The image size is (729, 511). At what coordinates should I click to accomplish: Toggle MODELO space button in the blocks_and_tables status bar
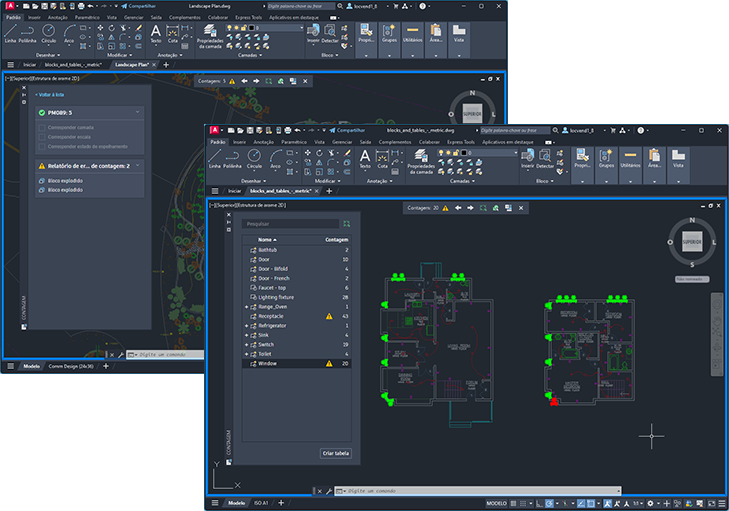click(x=496, y=503)
